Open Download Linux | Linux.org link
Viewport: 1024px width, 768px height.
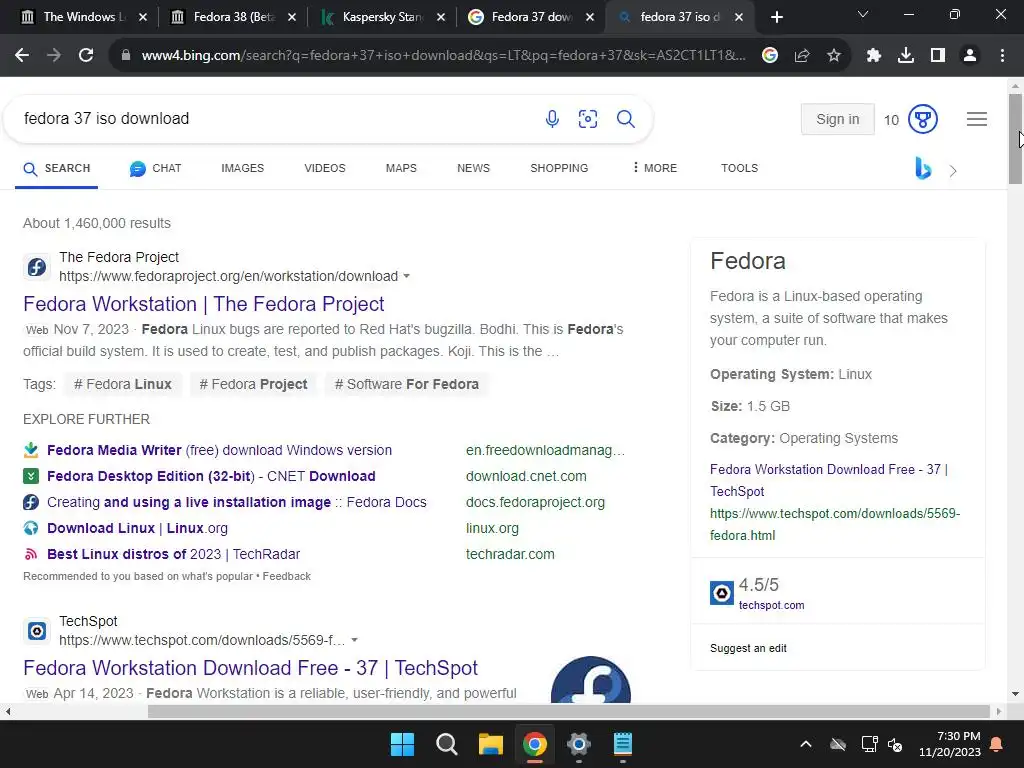tap(137, 528)
